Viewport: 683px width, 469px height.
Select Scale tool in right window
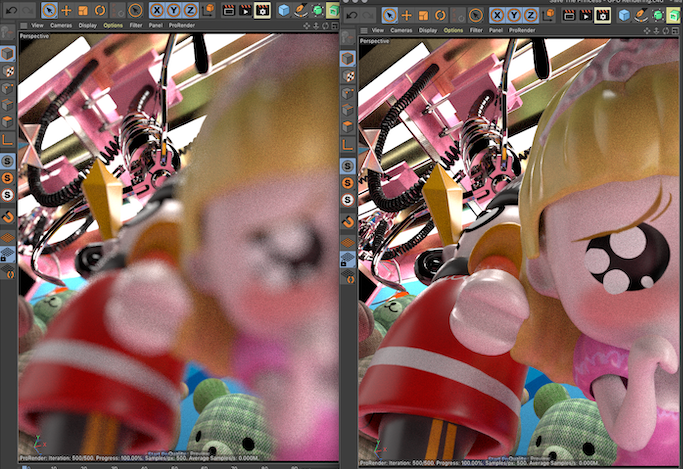tap(423, 15)
